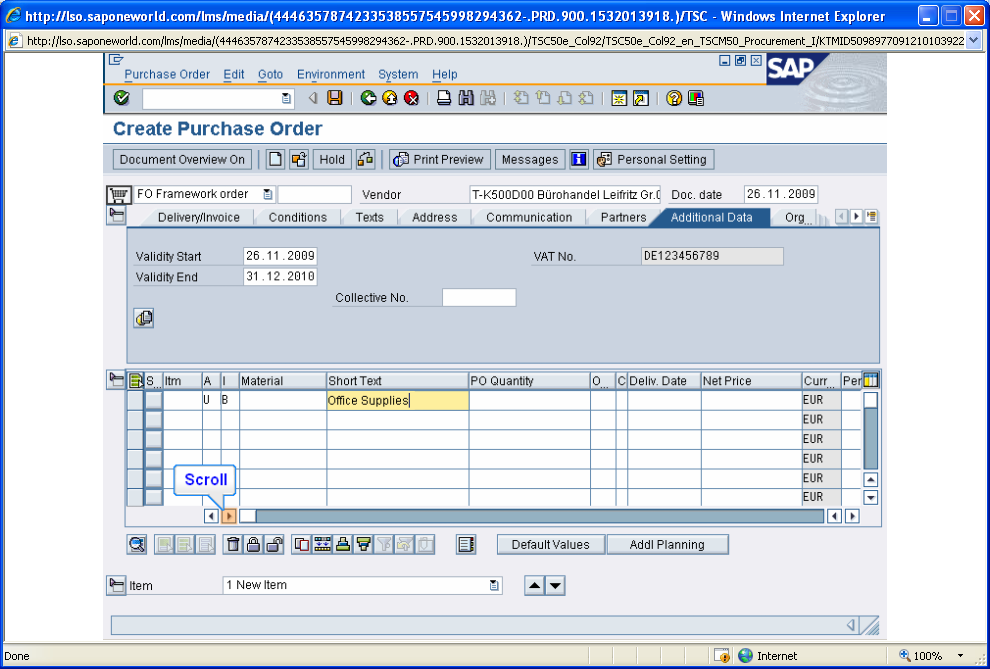Screen dimensions: 990x669
Task: Click the Generate shortcut icon
Action: point(641,98)
